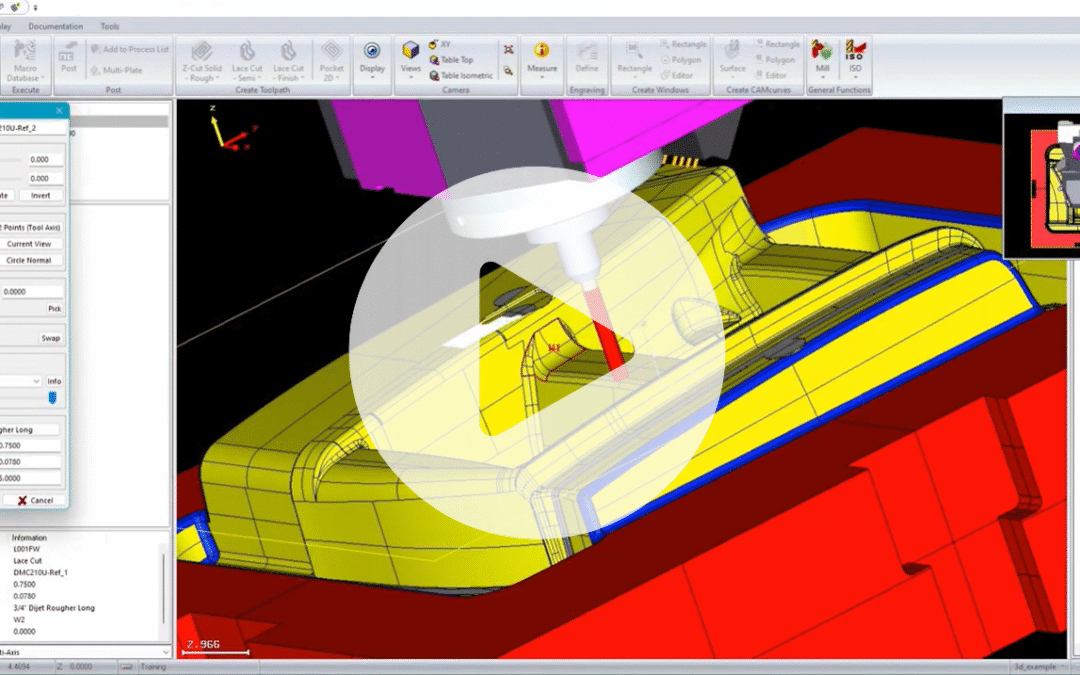Open the Macro Database tool
Screen dimensions: 1080x675
point(25,60)
